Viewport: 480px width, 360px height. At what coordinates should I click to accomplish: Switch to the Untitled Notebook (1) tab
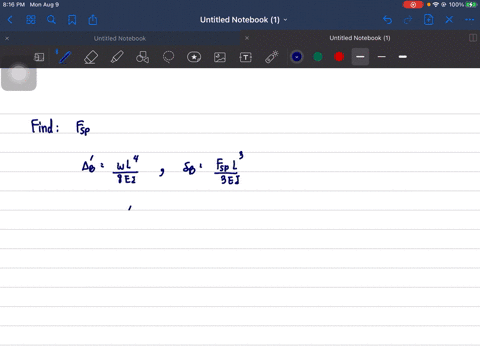360,38
